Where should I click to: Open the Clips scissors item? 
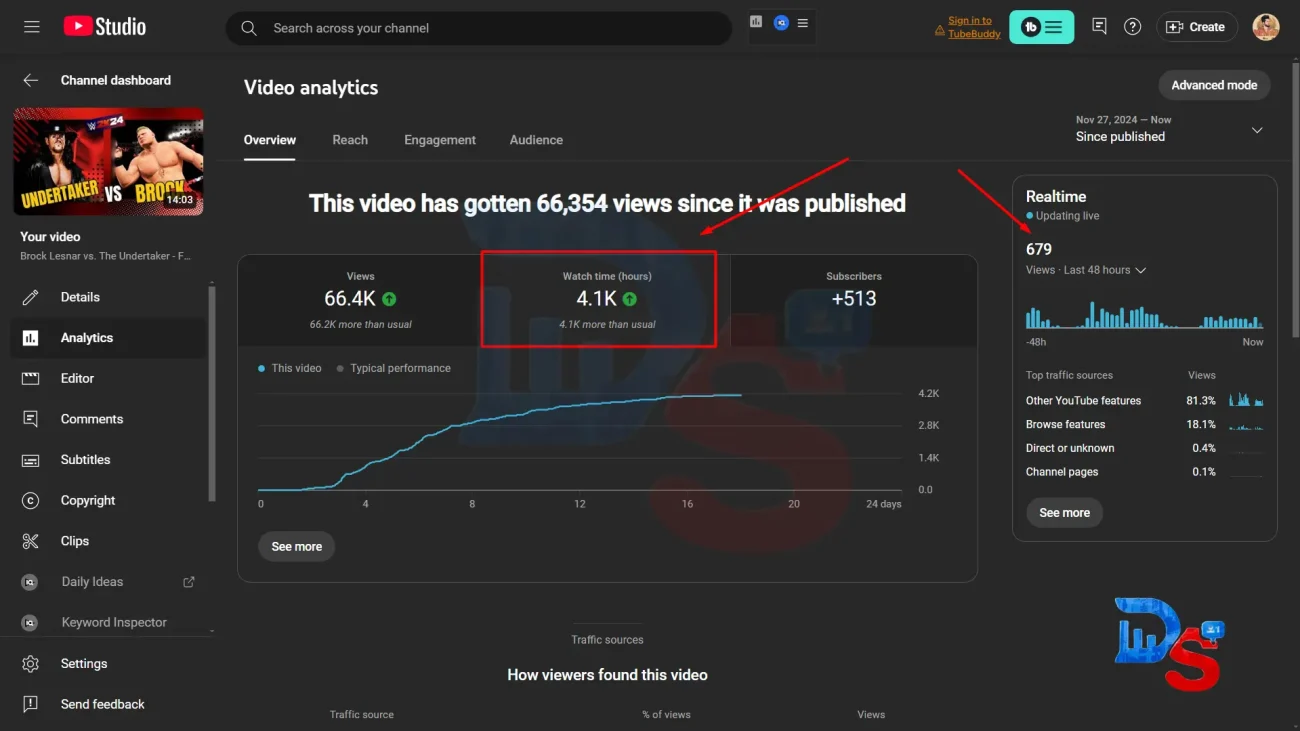pos(74,541)
